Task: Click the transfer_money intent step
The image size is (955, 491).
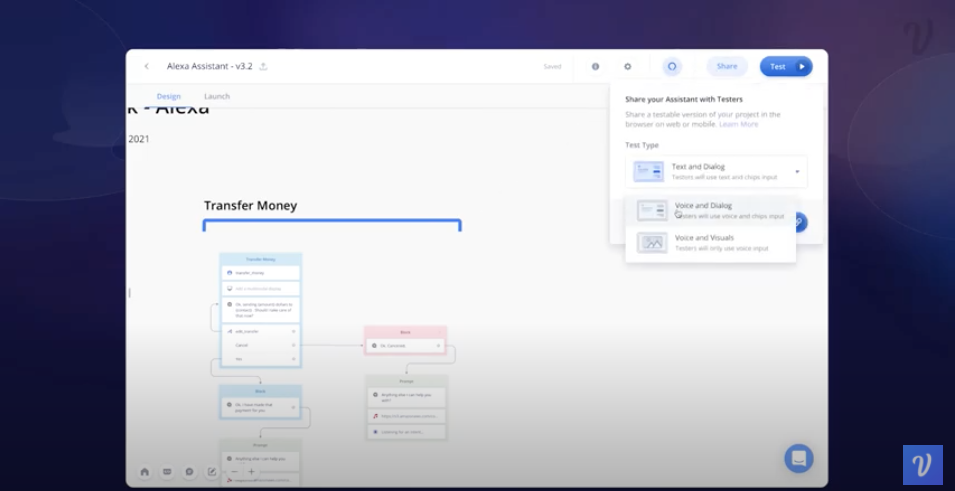Action: [261, 273]
